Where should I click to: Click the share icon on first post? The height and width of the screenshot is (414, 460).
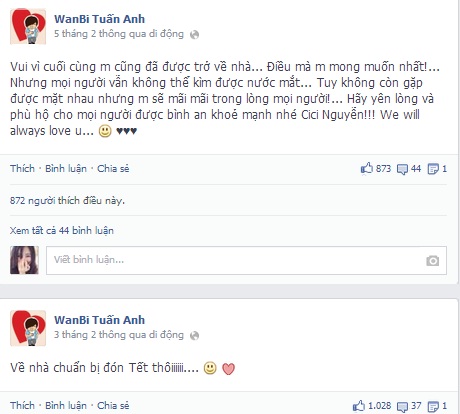(433, 169)
